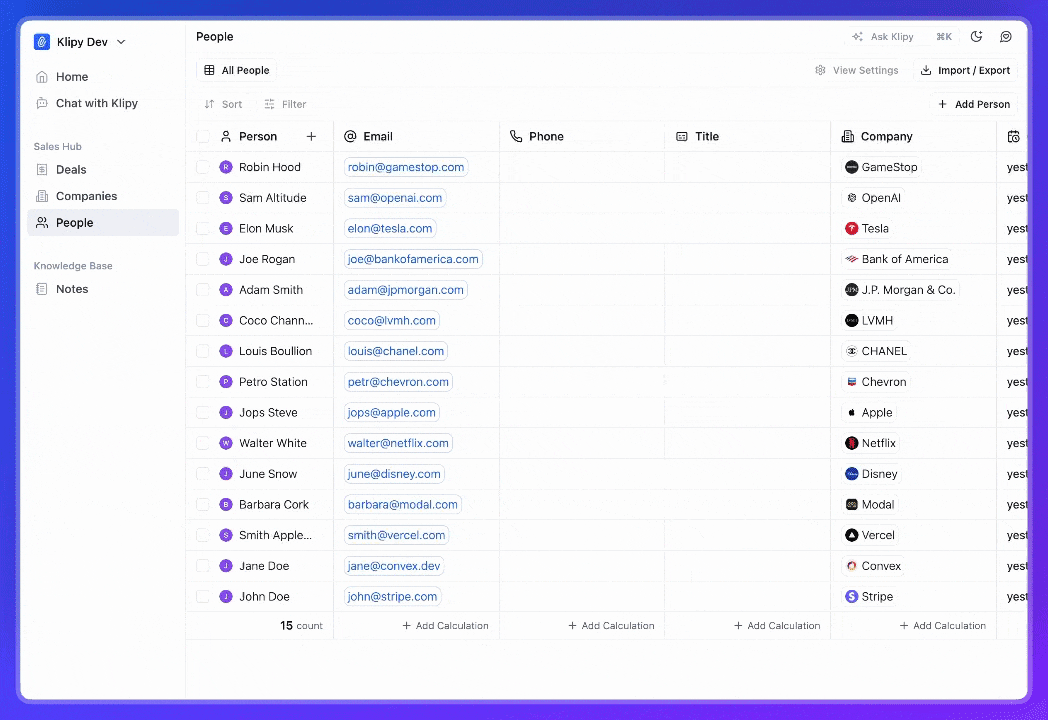Switch to the All People view tab
The width and height of the screenshot is (1048, 720).
[x=237, y=70]
